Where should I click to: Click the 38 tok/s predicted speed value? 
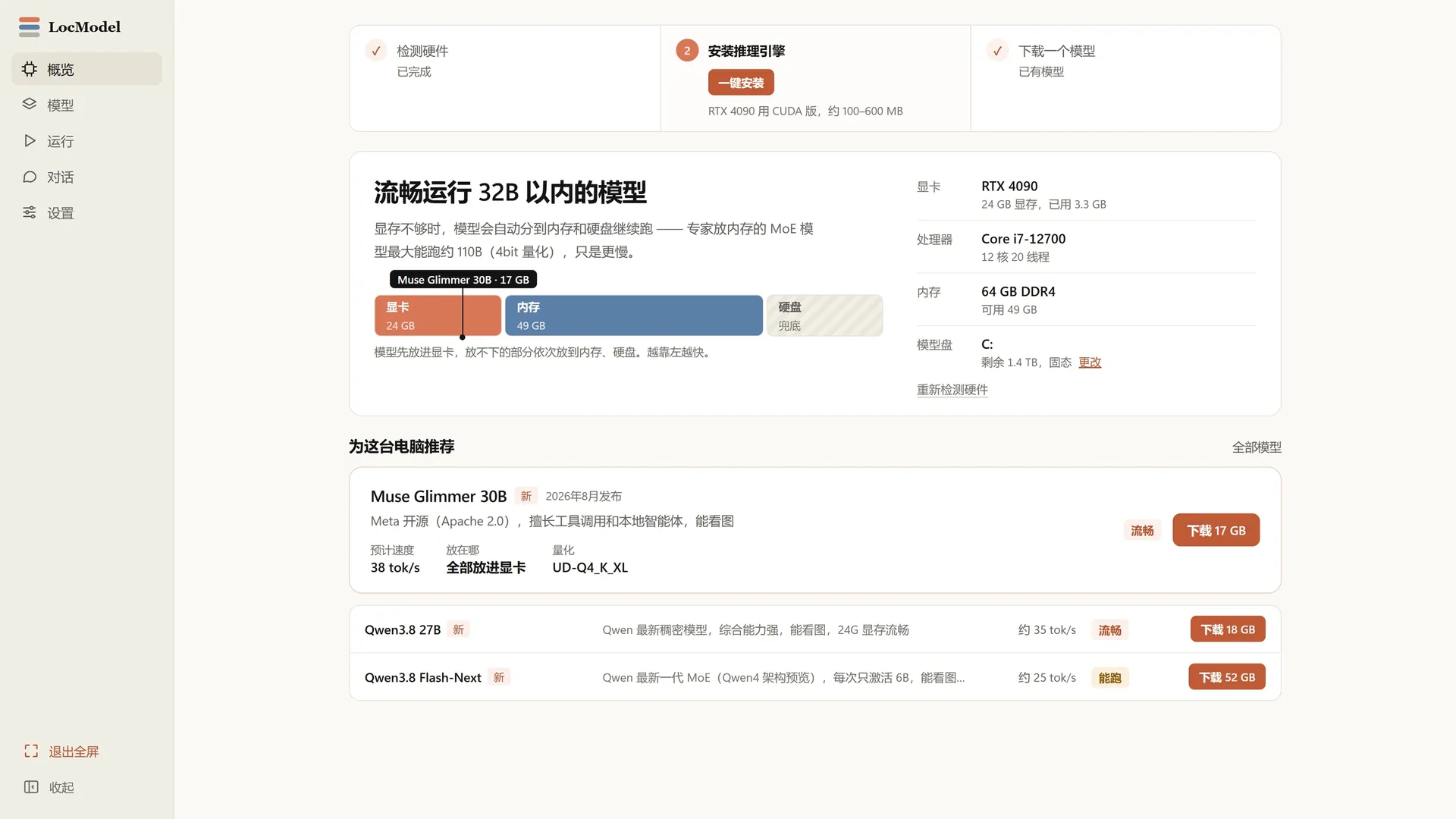click(394, 568)
